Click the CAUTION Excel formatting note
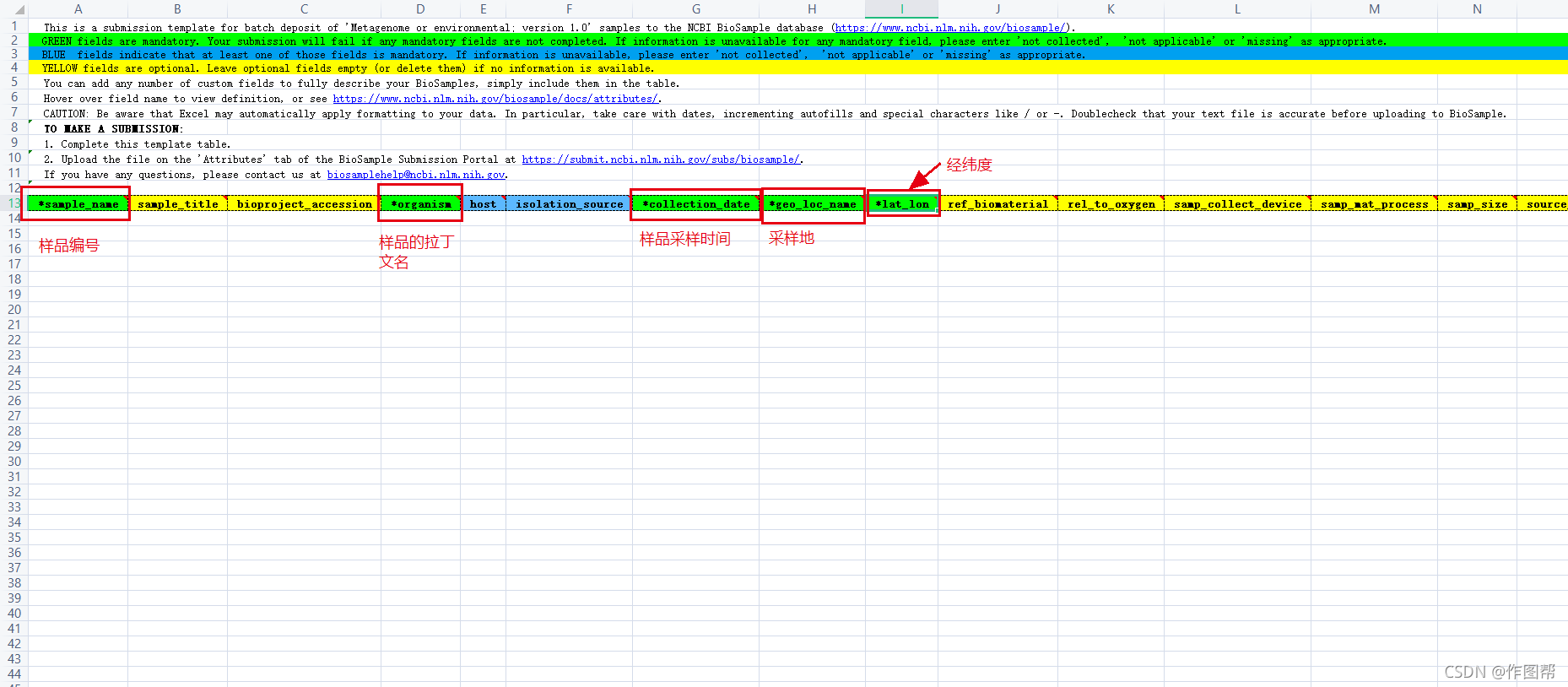The width and height of the screenshot is (1568, 687). coord(775,114)
